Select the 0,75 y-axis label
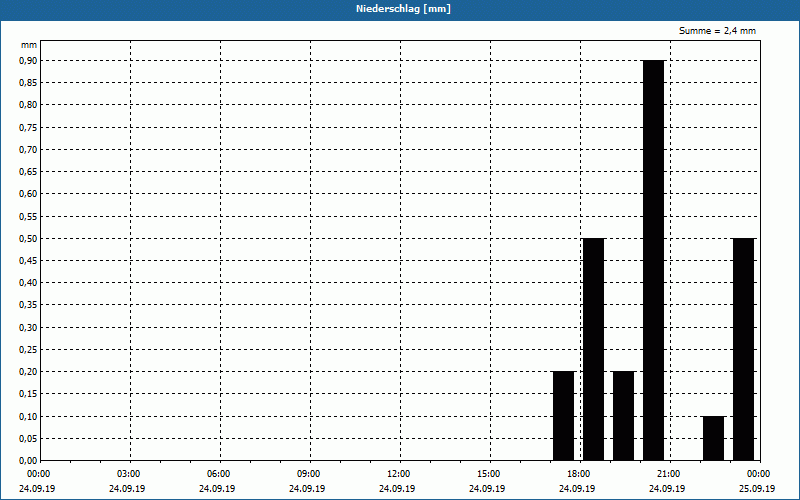The width and height of the screenshot is (800, 500). tap(28, 128)
